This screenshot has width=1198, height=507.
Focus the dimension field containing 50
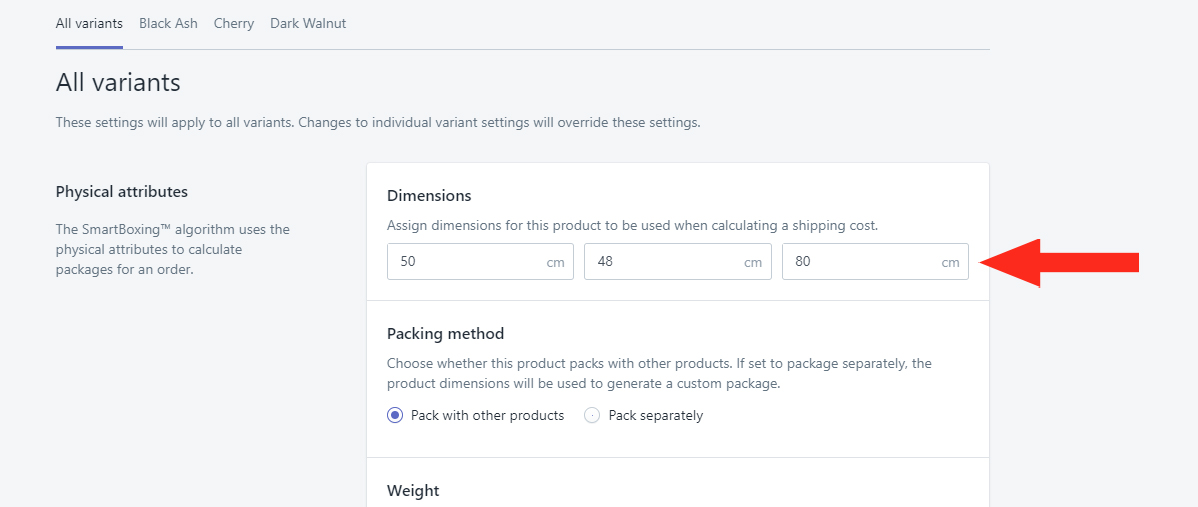pos(481,262)
